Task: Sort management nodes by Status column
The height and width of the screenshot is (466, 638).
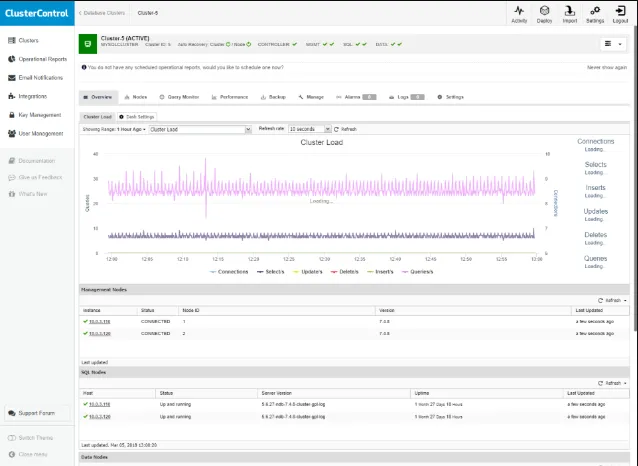Action: pos(158,311)
